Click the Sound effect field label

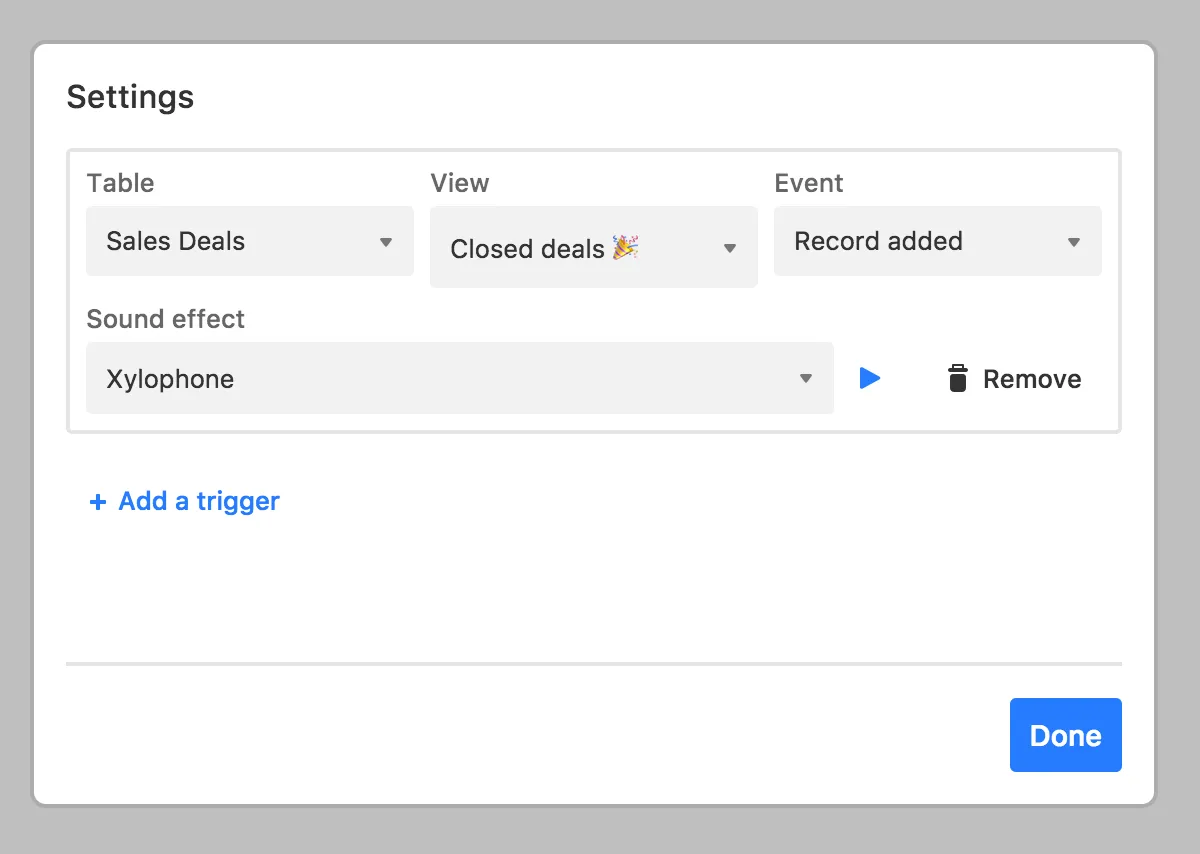(166, 319)
